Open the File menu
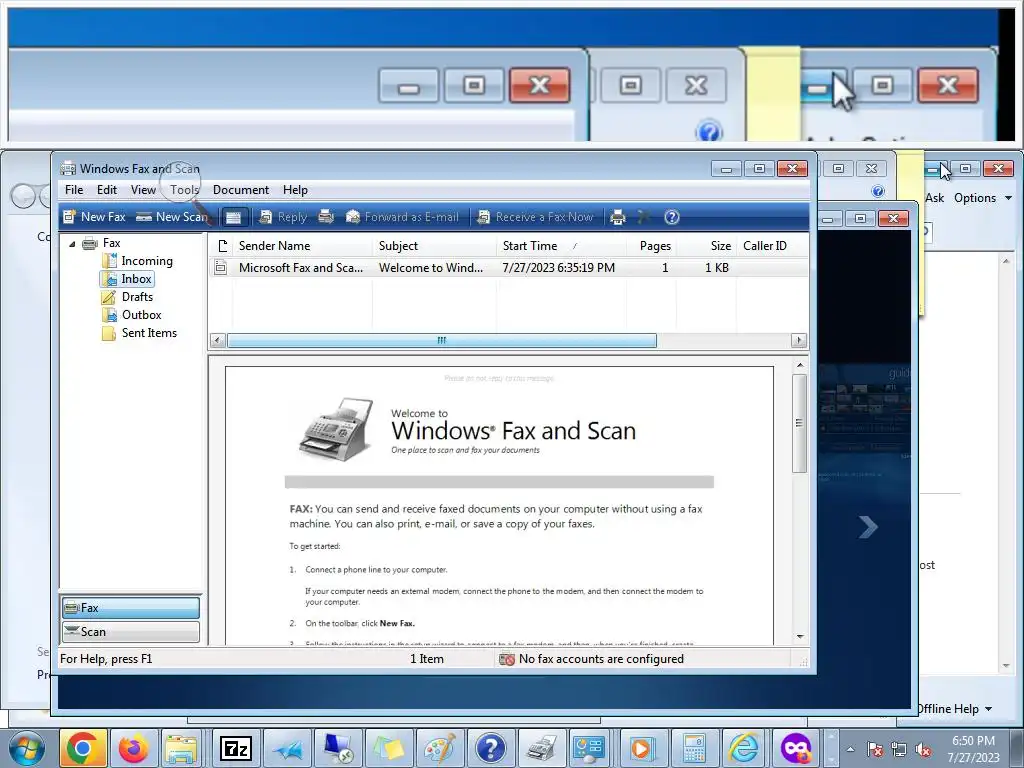 74,190
